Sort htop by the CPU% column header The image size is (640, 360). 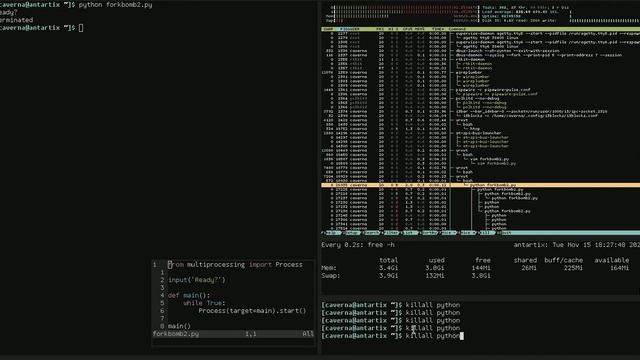coord(407,29)
